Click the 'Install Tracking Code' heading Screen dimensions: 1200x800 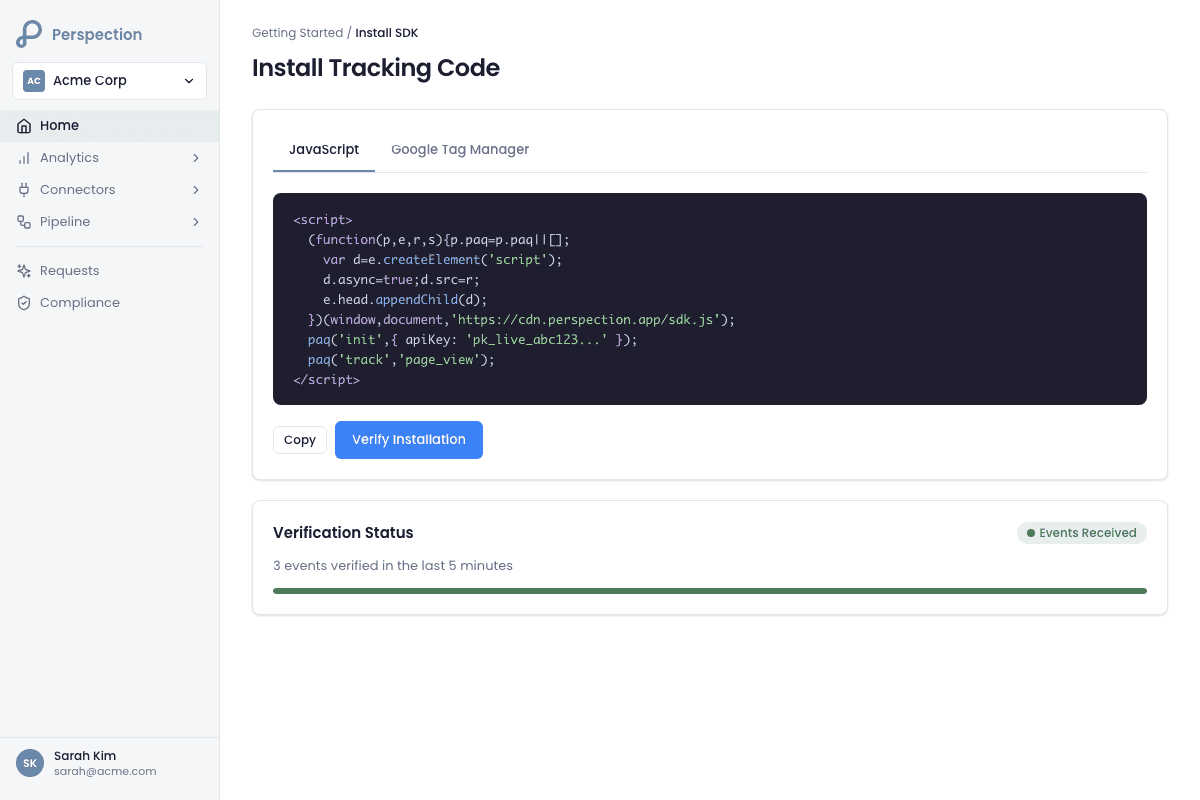[x=376, y=68]
